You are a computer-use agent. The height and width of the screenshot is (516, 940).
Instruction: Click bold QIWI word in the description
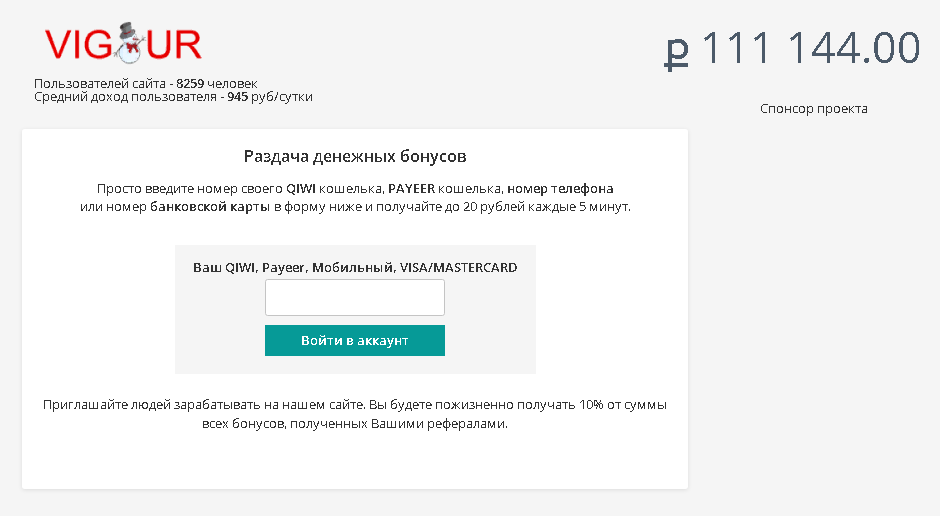coord(301,188)
